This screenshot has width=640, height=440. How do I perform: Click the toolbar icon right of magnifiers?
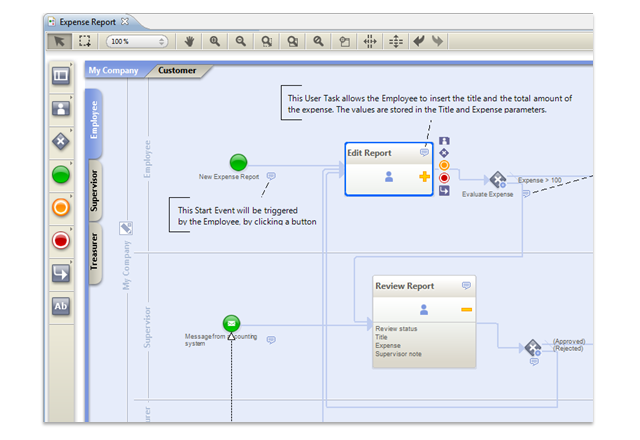(x=344, y=41)
